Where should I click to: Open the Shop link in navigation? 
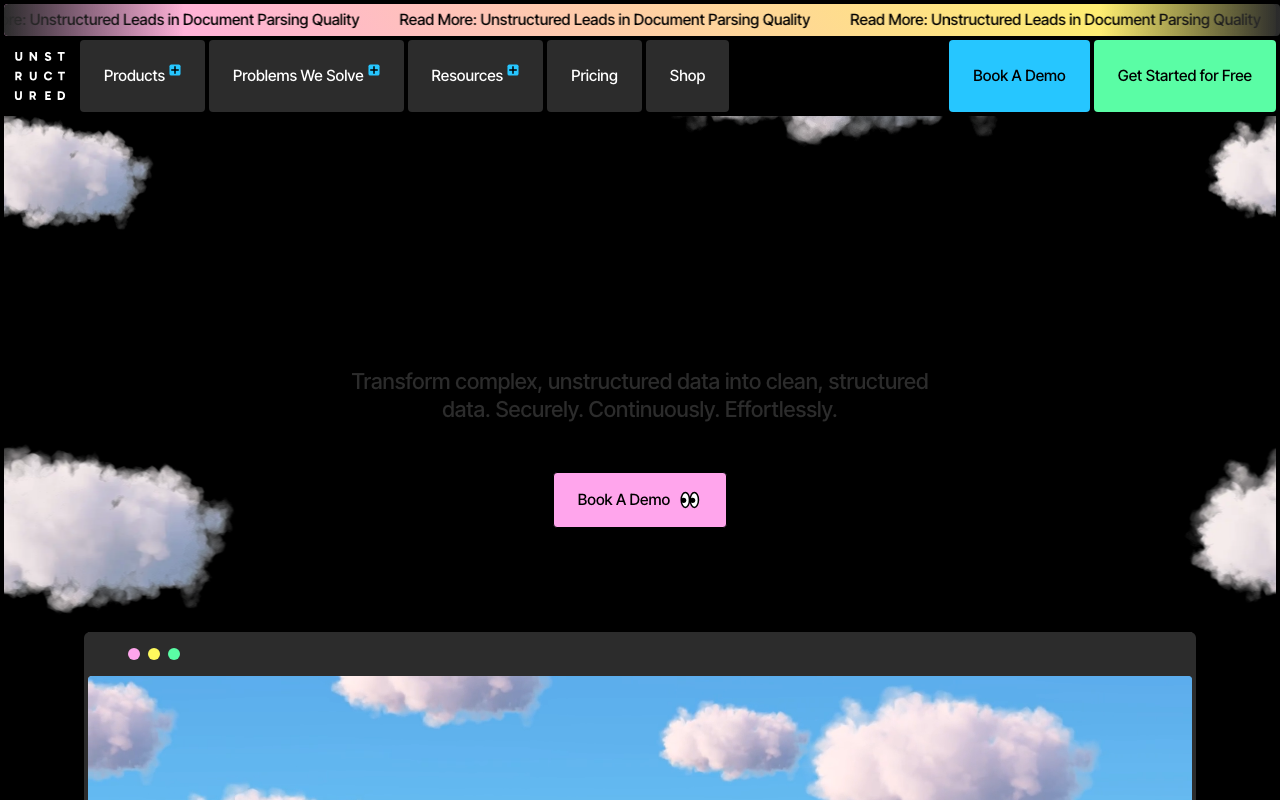pos(687,76)
